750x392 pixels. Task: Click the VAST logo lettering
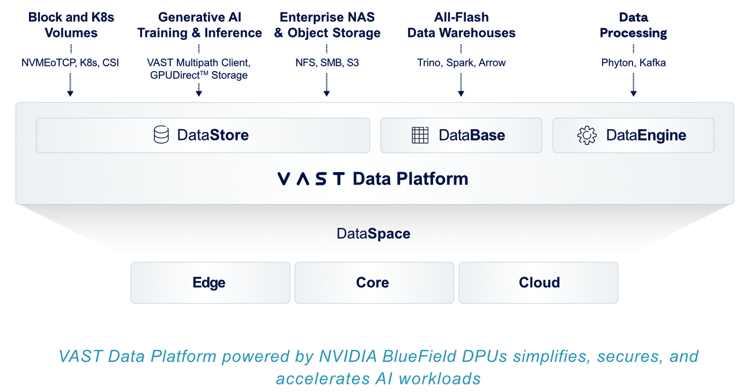coord(311,179)
